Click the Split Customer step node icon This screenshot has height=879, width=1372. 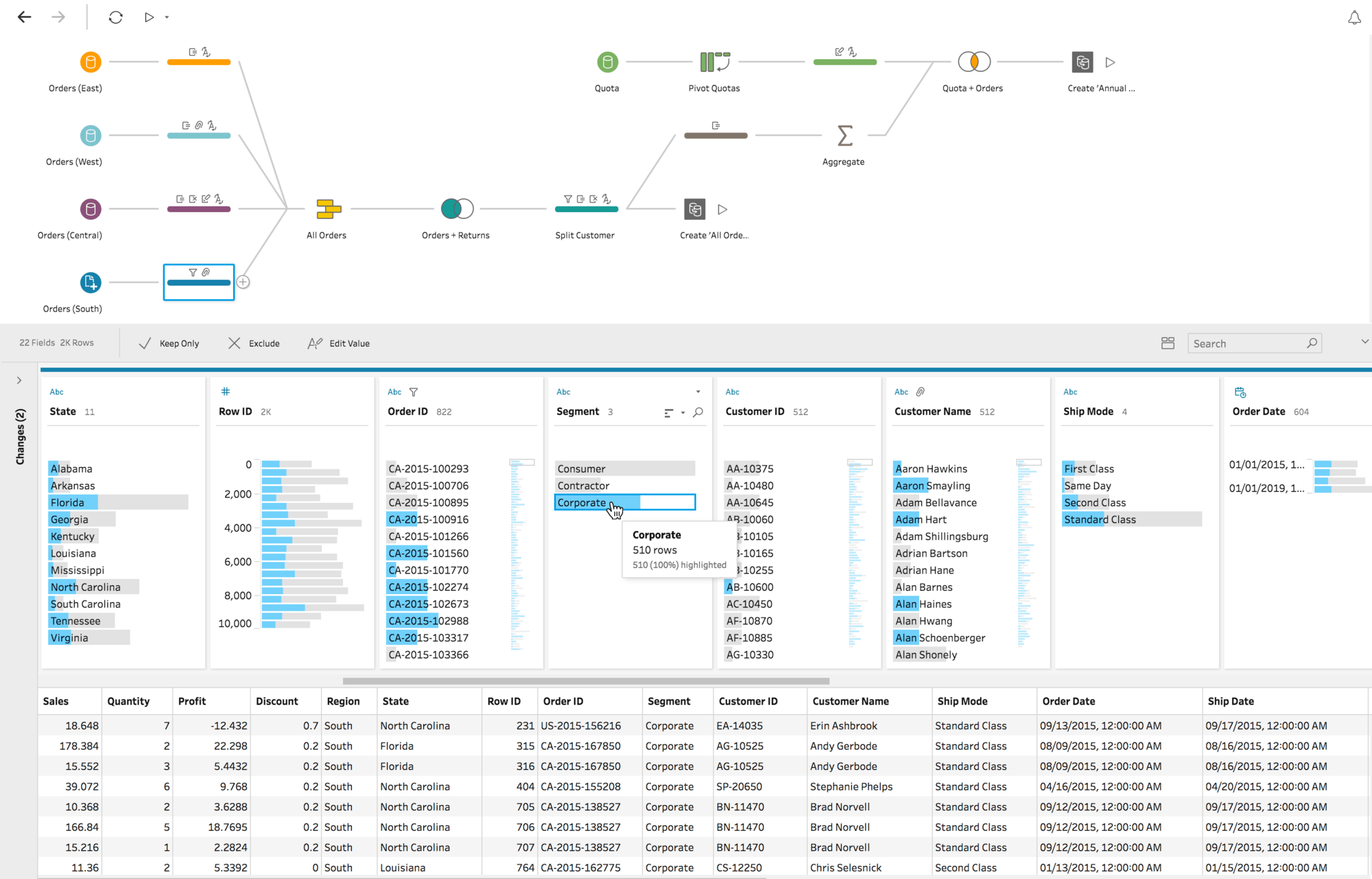(585, 209)
